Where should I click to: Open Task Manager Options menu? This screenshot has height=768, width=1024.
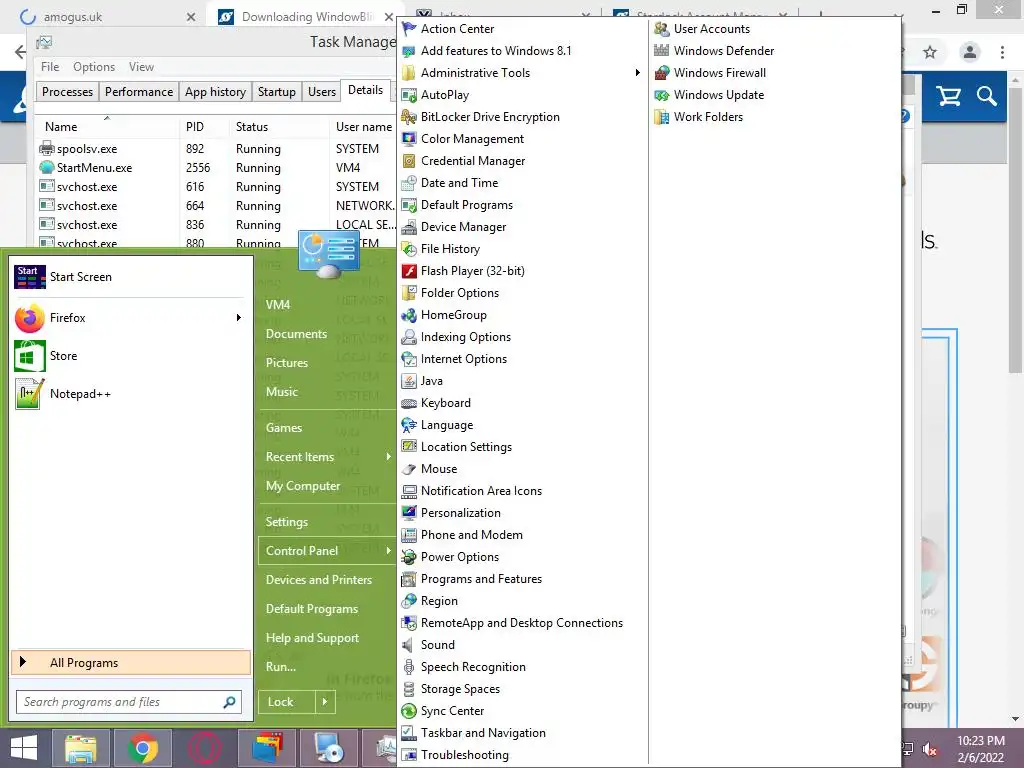[94, 67]
